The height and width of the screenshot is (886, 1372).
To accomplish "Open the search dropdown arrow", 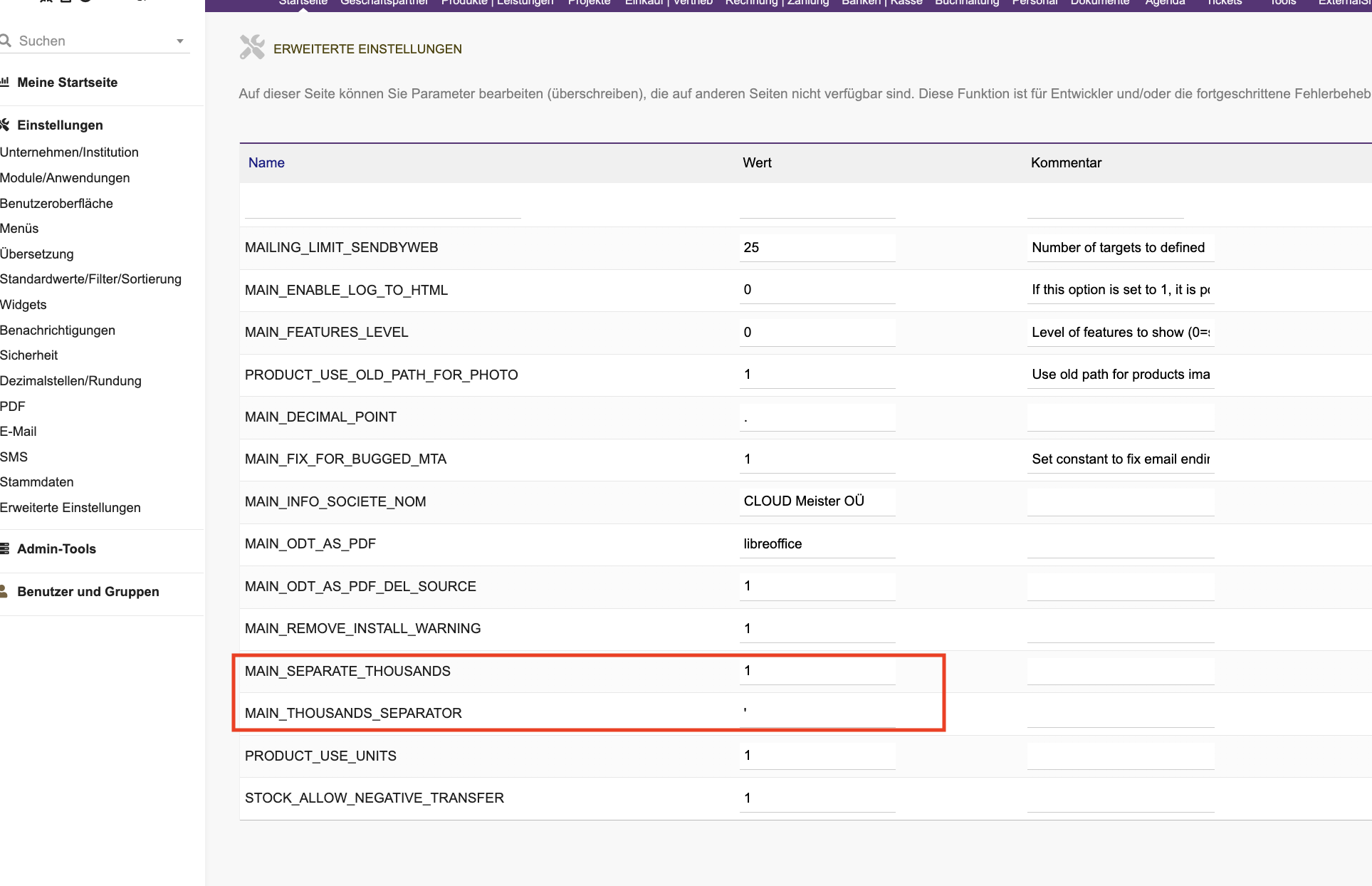I will click(x=180, y=41).
